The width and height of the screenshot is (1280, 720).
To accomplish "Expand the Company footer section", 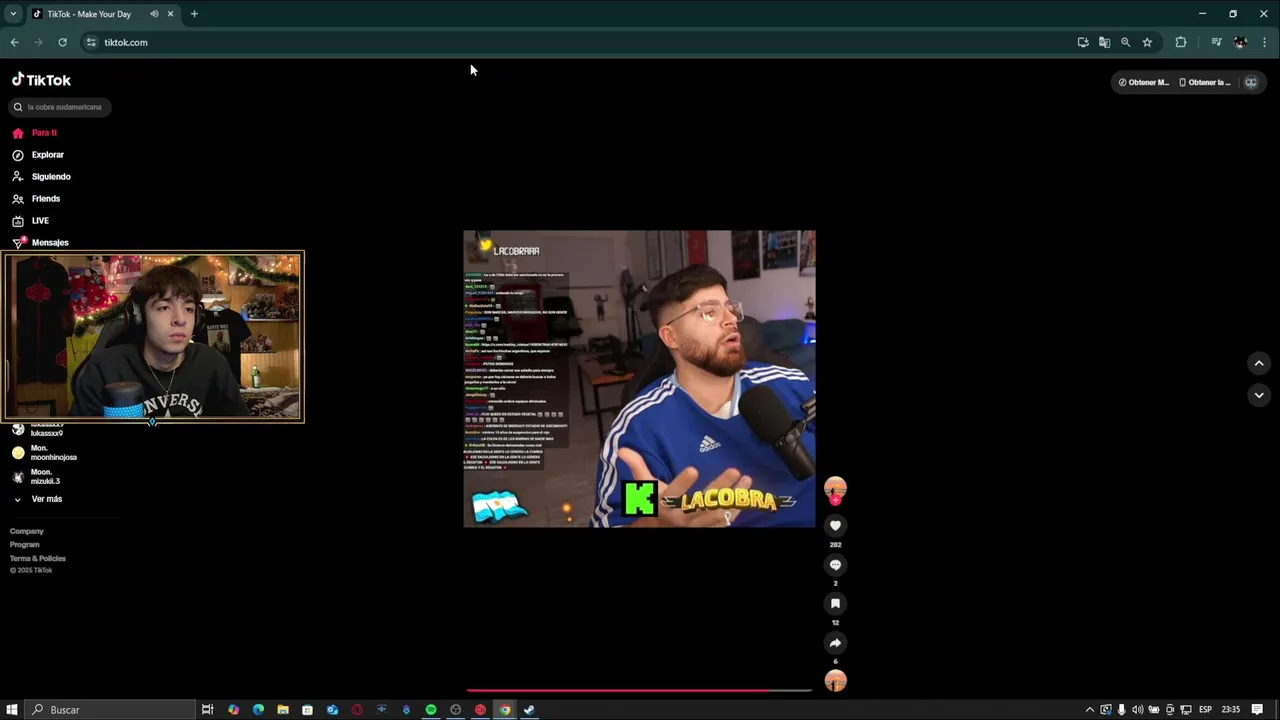I will pyautogui.click(x=27, y=531).
